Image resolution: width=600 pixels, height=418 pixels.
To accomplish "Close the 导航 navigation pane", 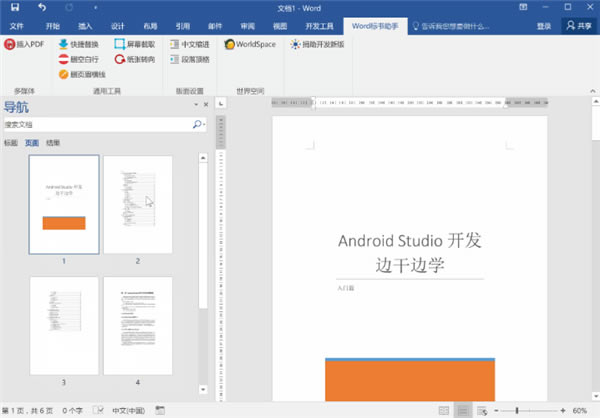I will (206, 104).
